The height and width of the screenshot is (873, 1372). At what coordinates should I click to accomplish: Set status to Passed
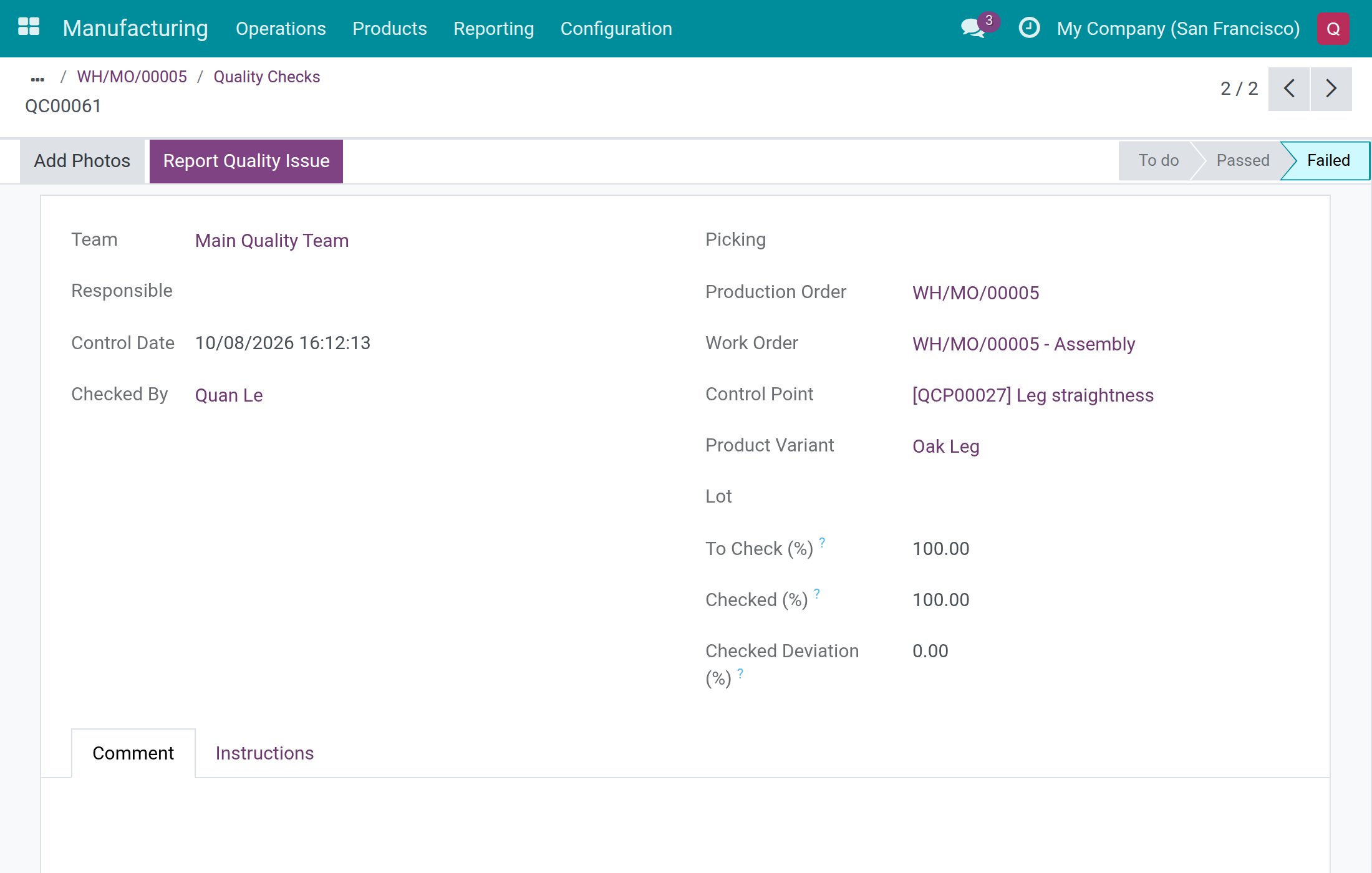click(1242, 160)
